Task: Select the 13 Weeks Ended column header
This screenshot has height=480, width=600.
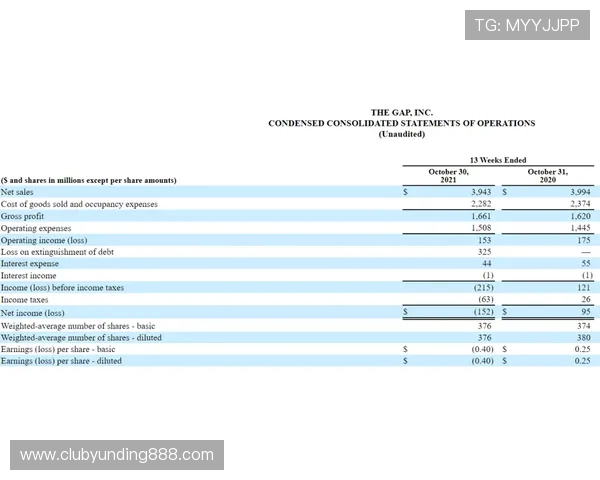Action: pyautogui.click(x=497, y=160)
